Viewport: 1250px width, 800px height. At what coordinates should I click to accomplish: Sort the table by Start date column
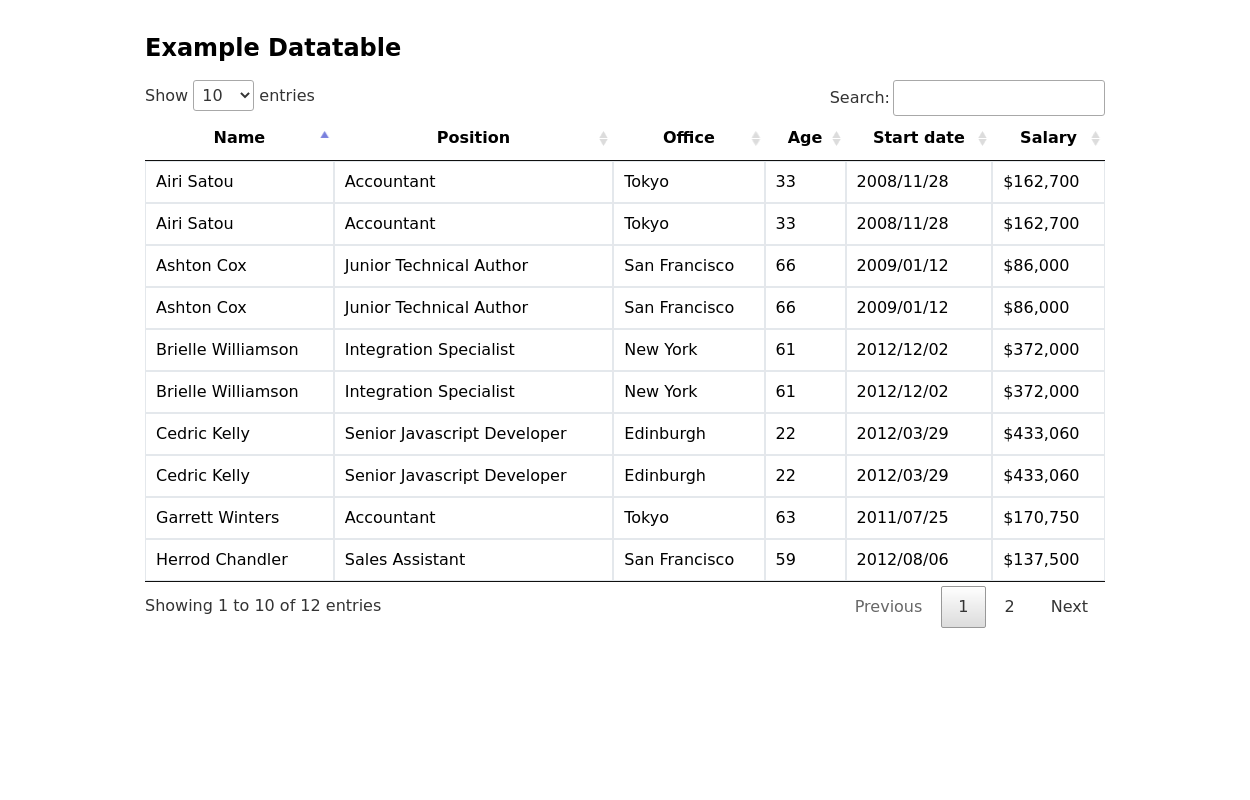coord(918,138)
